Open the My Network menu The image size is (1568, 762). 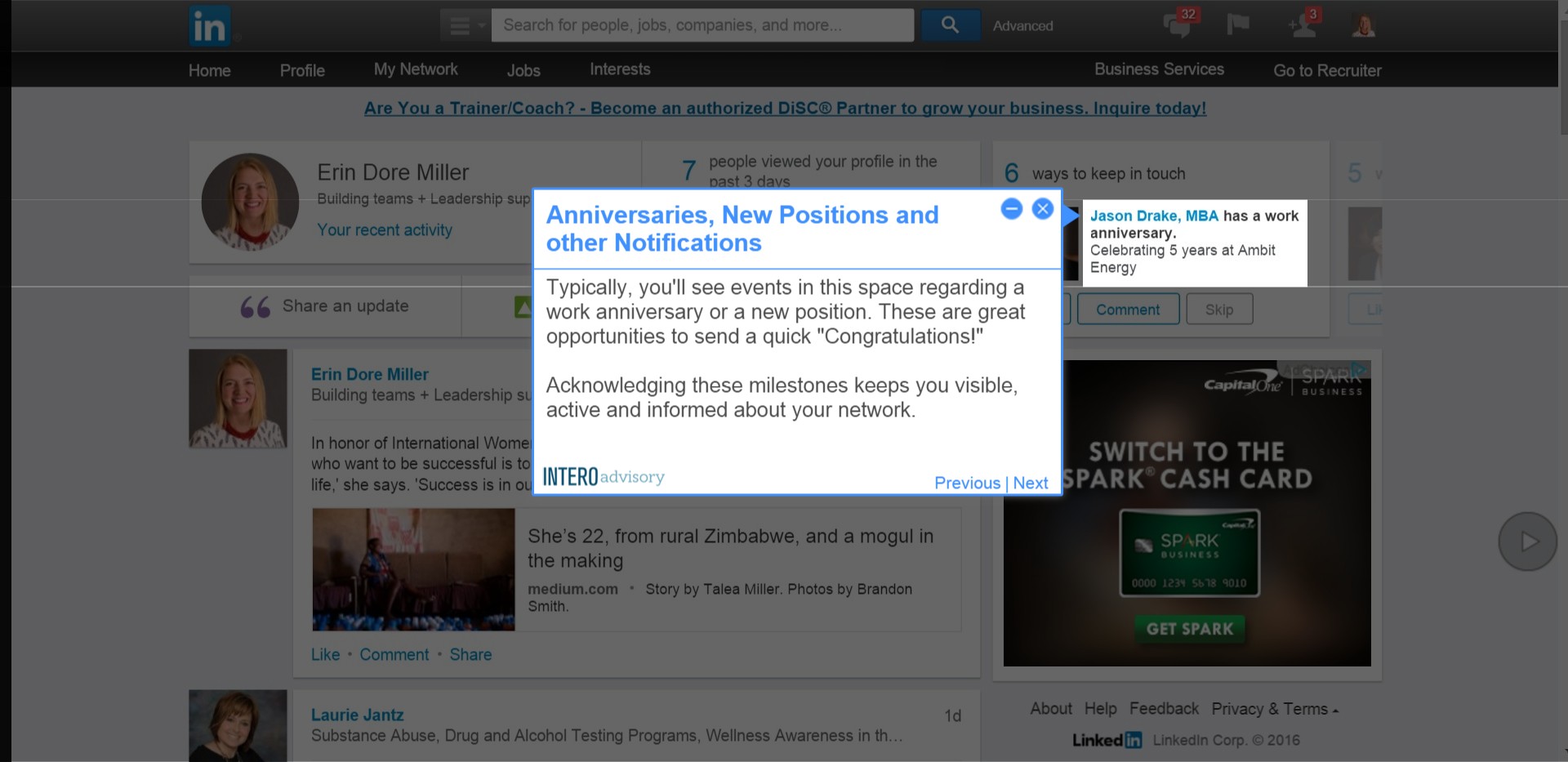[x=416, y=69]
